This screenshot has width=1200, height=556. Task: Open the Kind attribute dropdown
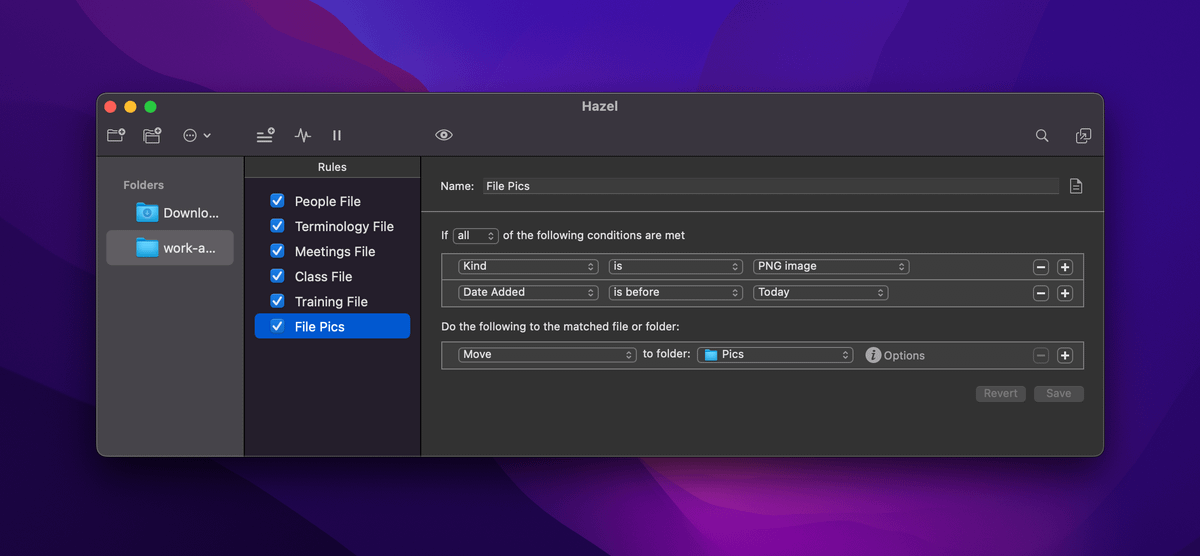[x=528, y=267]
